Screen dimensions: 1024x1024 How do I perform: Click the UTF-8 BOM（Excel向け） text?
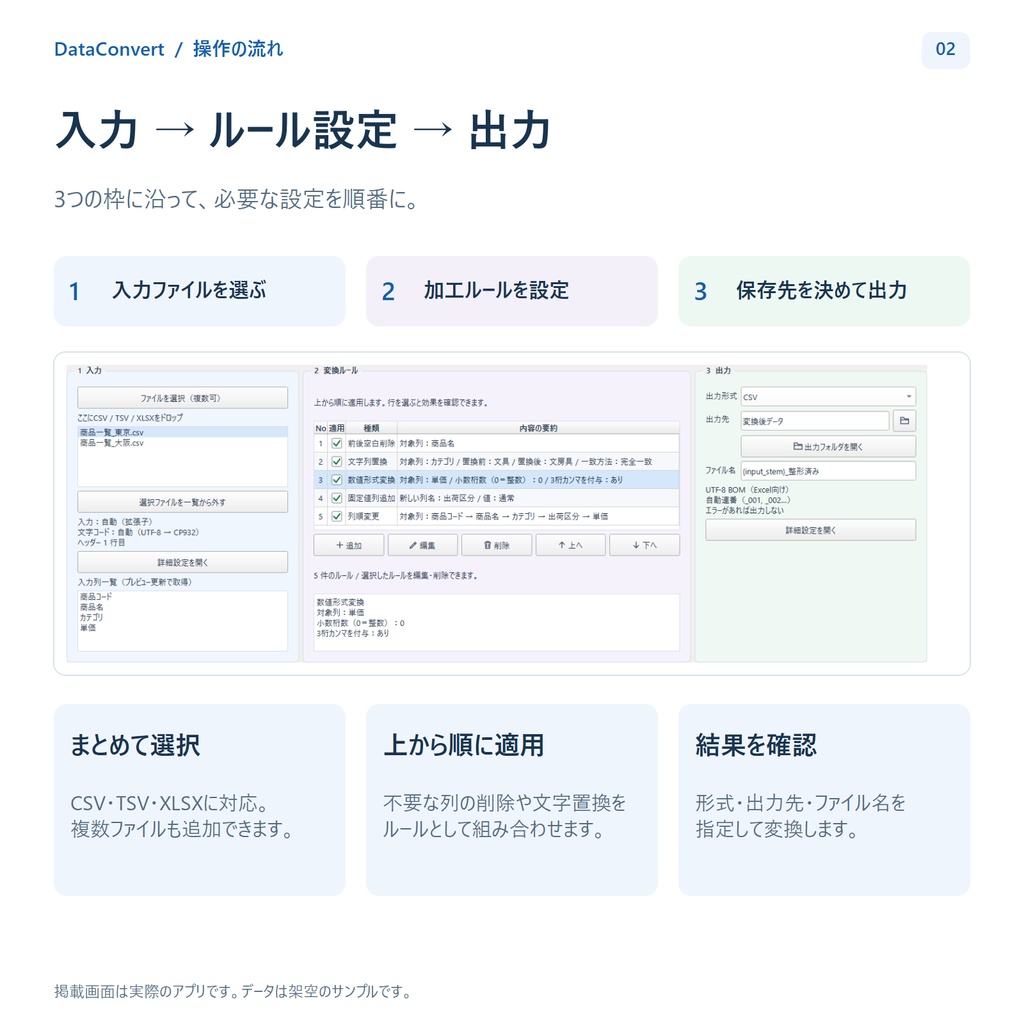pyautogui.click(x=747, y=490)
